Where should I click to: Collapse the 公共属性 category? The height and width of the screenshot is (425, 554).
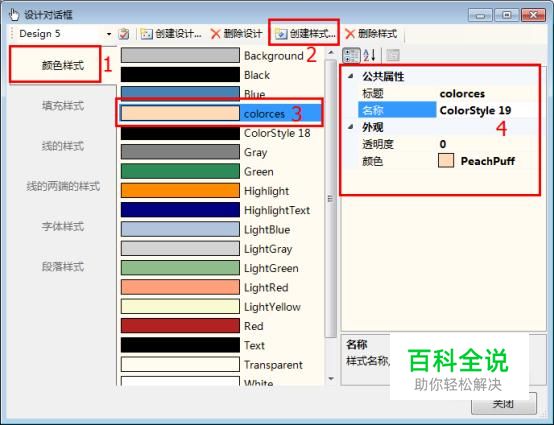coord(351,76)
